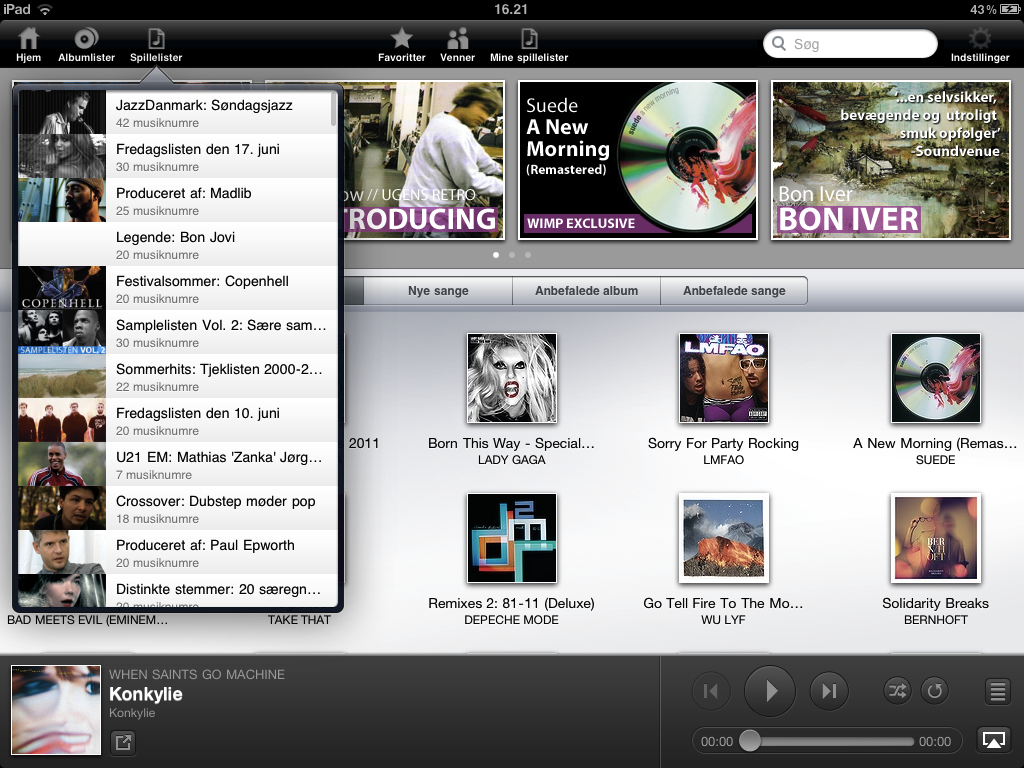
Task: Open Albumlister from the top bar
Action: (86, 45)
